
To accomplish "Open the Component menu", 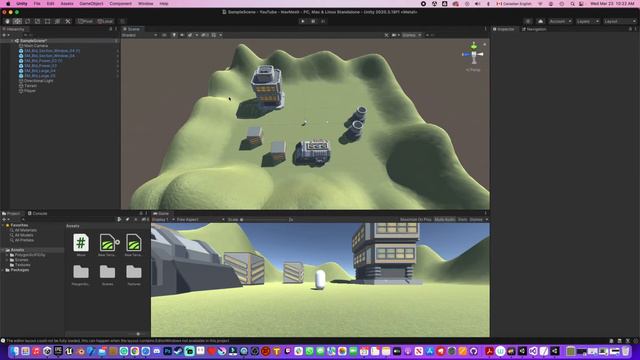I will coord(120,4).
